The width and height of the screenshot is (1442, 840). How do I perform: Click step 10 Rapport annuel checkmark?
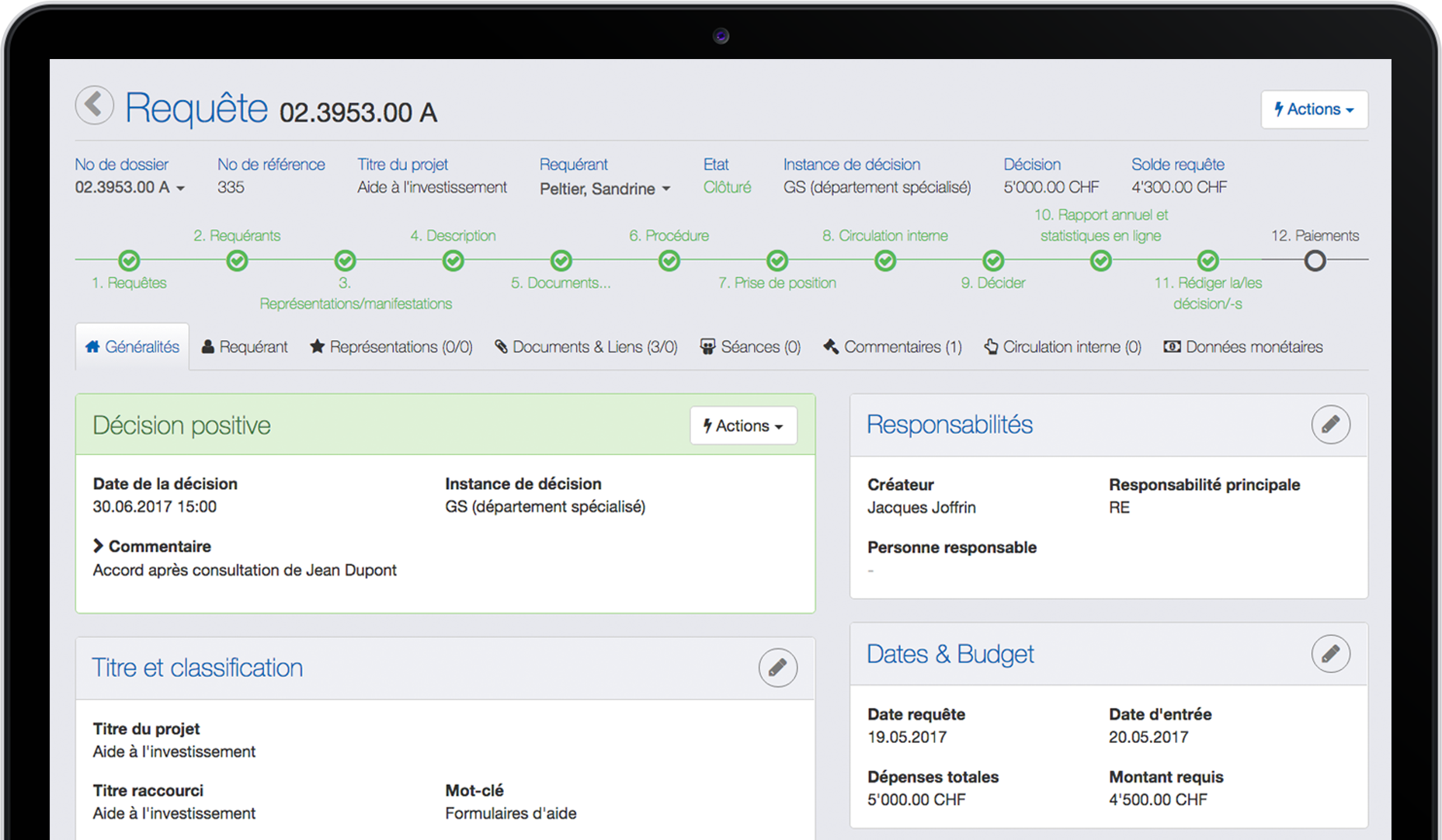coord(1100,260)
